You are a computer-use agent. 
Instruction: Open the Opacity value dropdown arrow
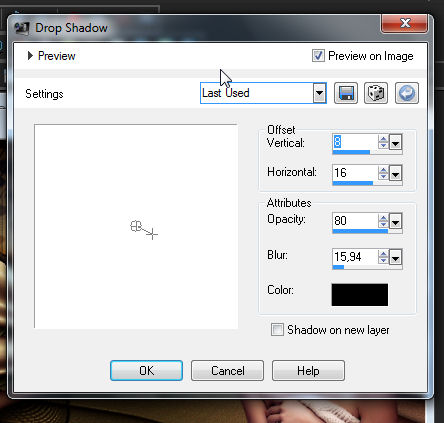click(x=395, y=221)
